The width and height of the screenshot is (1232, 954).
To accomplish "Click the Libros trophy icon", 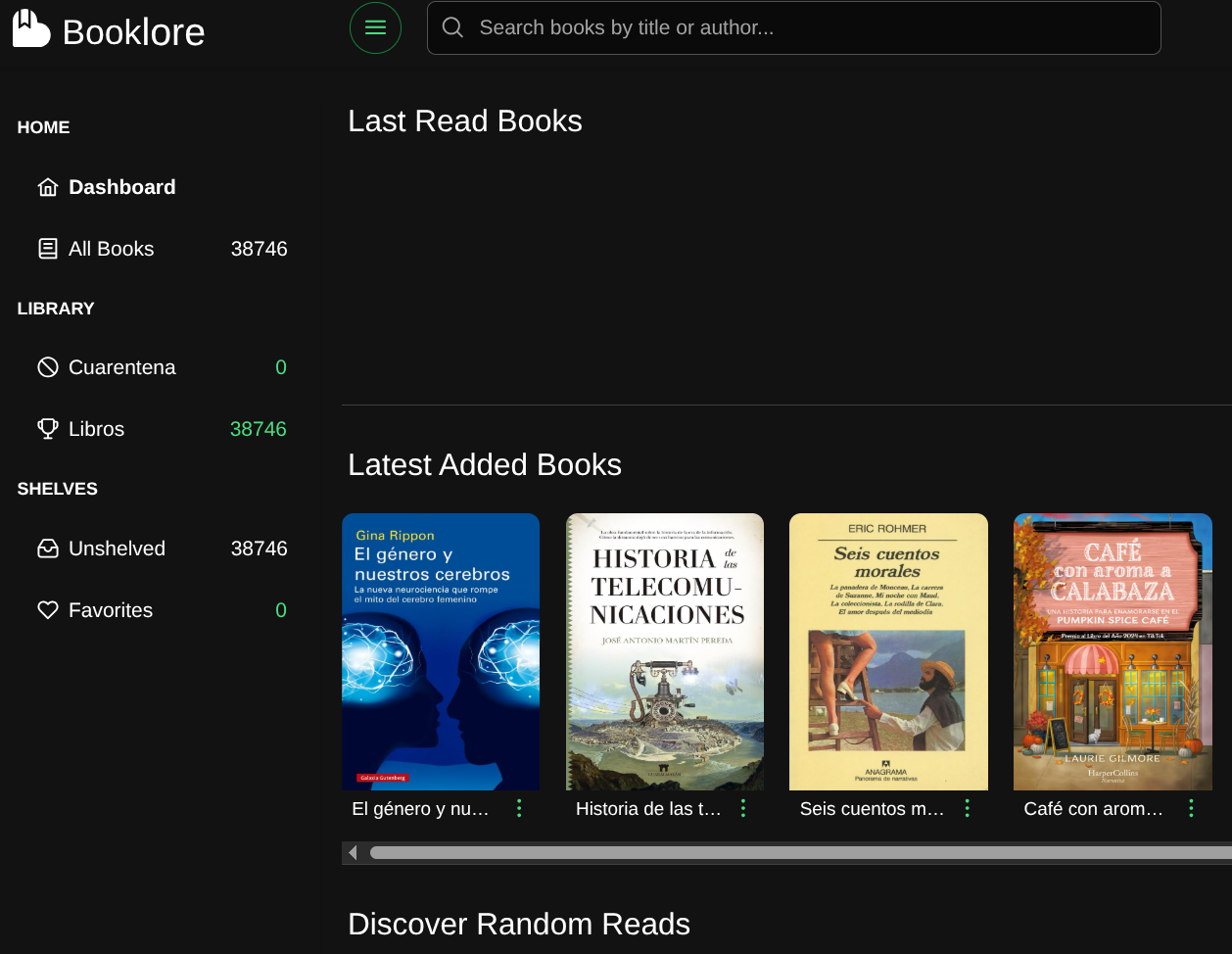I will (48, 429).
